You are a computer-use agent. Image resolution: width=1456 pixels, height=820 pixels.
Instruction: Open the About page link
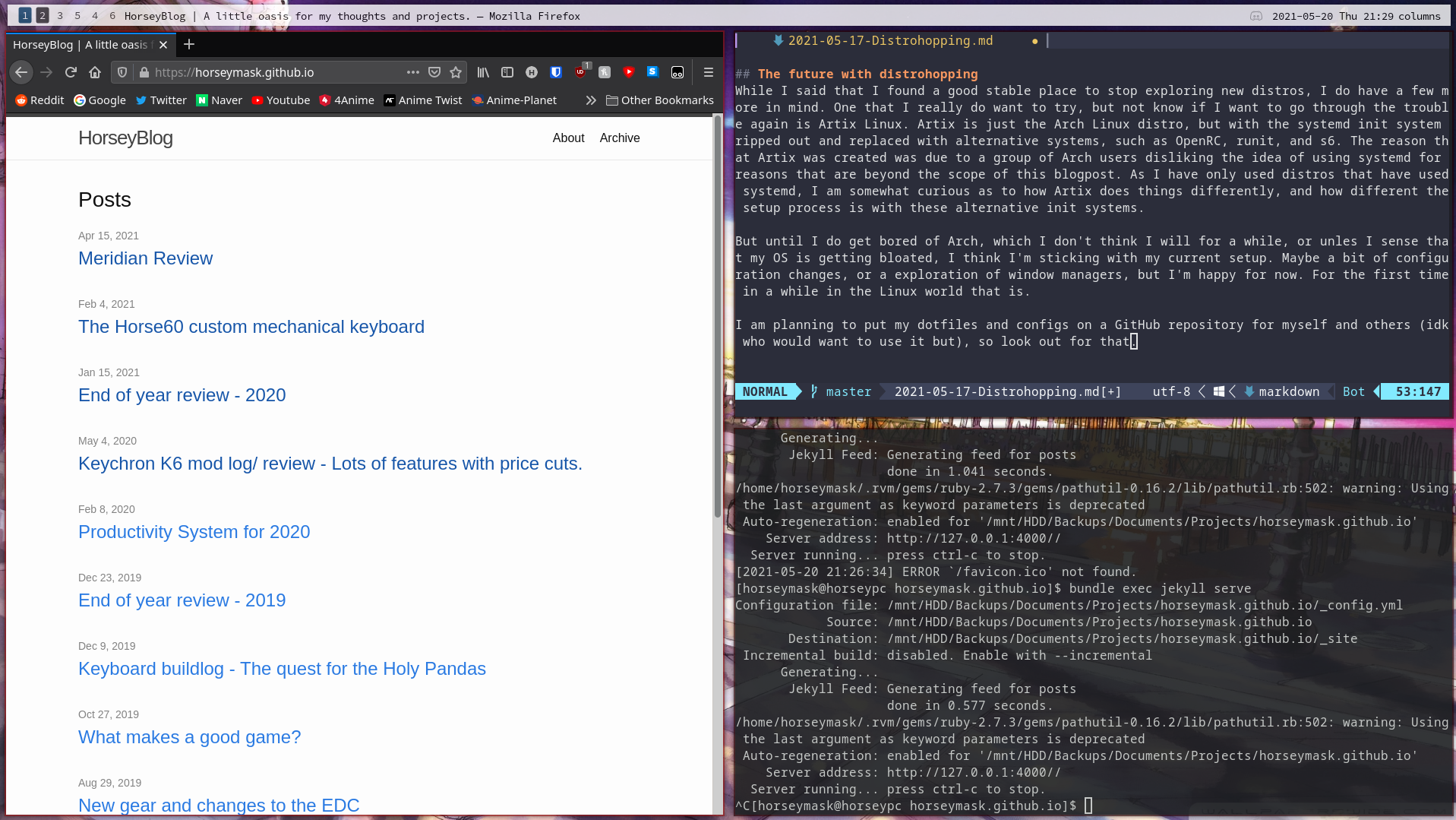(x=568, y=138)
